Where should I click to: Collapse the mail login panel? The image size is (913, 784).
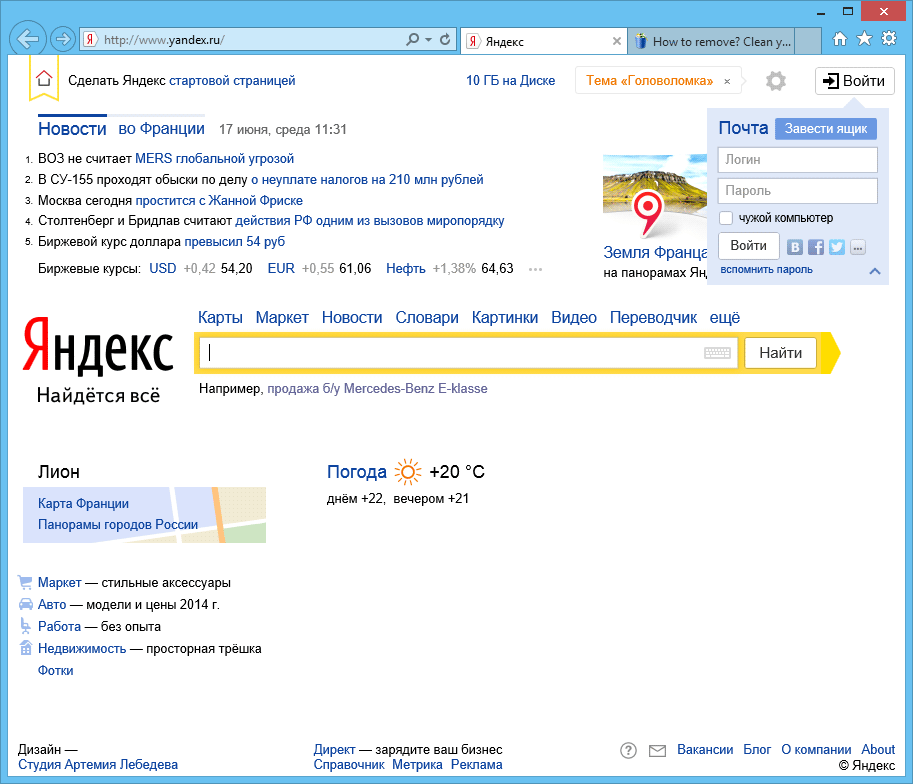(x=875, y=271)
